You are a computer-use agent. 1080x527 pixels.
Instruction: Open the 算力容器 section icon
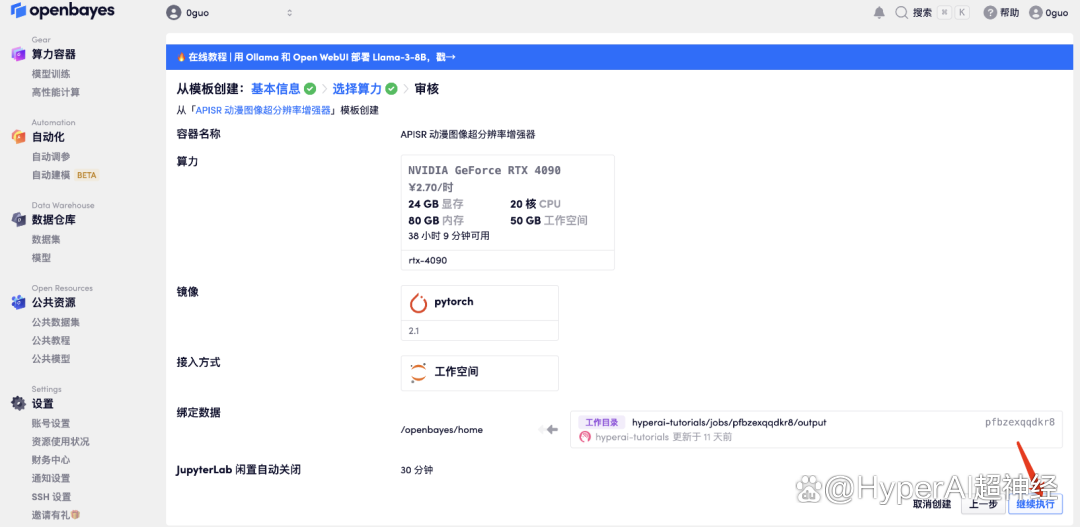click(18, 54)
